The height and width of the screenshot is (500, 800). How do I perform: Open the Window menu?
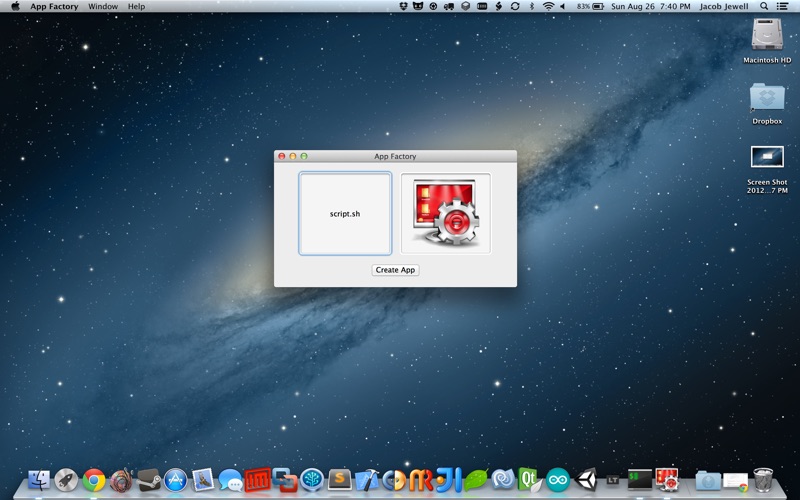[103, 6]
